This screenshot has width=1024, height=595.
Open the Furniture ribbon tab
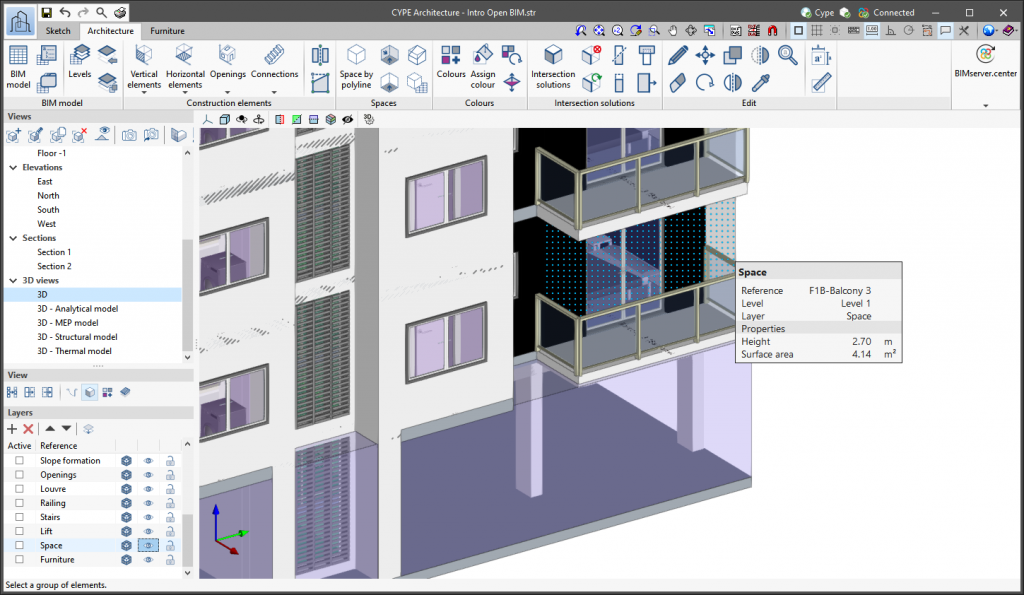168,31
